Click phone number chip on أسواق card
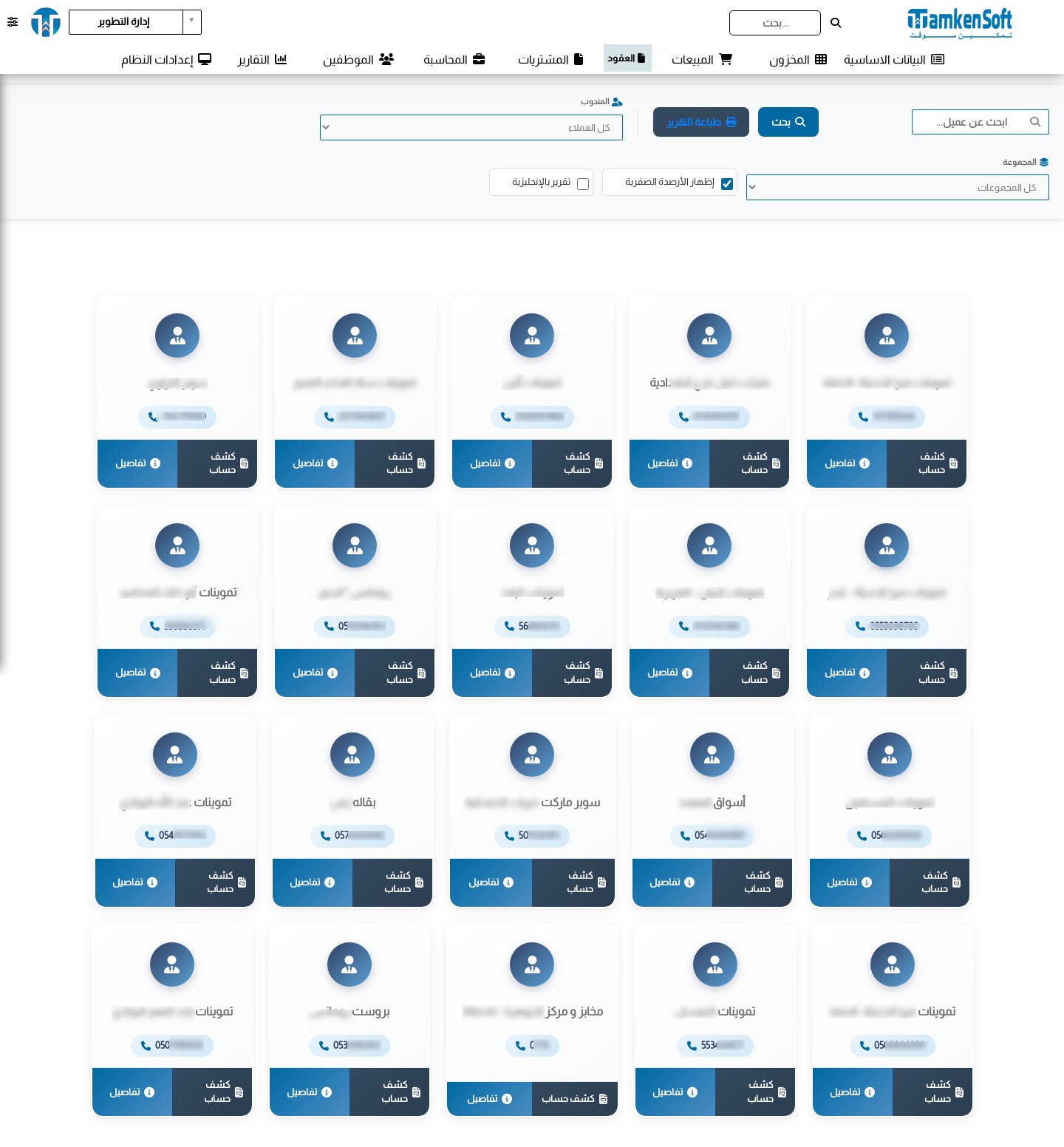 712,836
